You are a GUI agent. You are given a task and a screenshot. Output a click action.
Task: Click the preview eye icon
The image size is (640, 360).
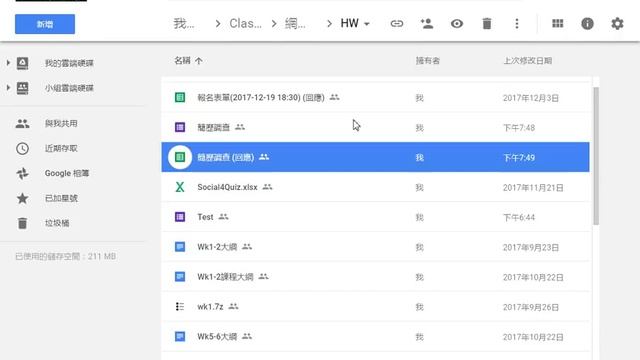[457, 24]
